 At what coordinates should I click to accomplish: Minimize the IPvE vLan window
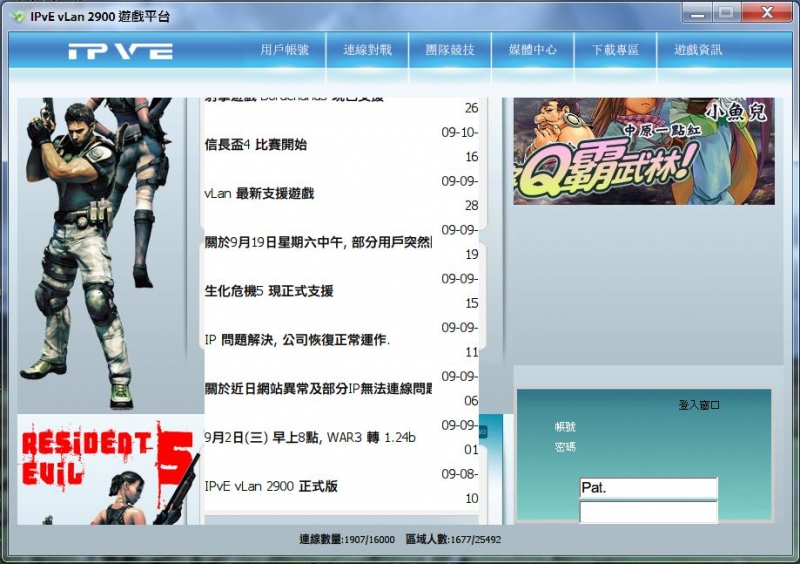pos(697,13)
